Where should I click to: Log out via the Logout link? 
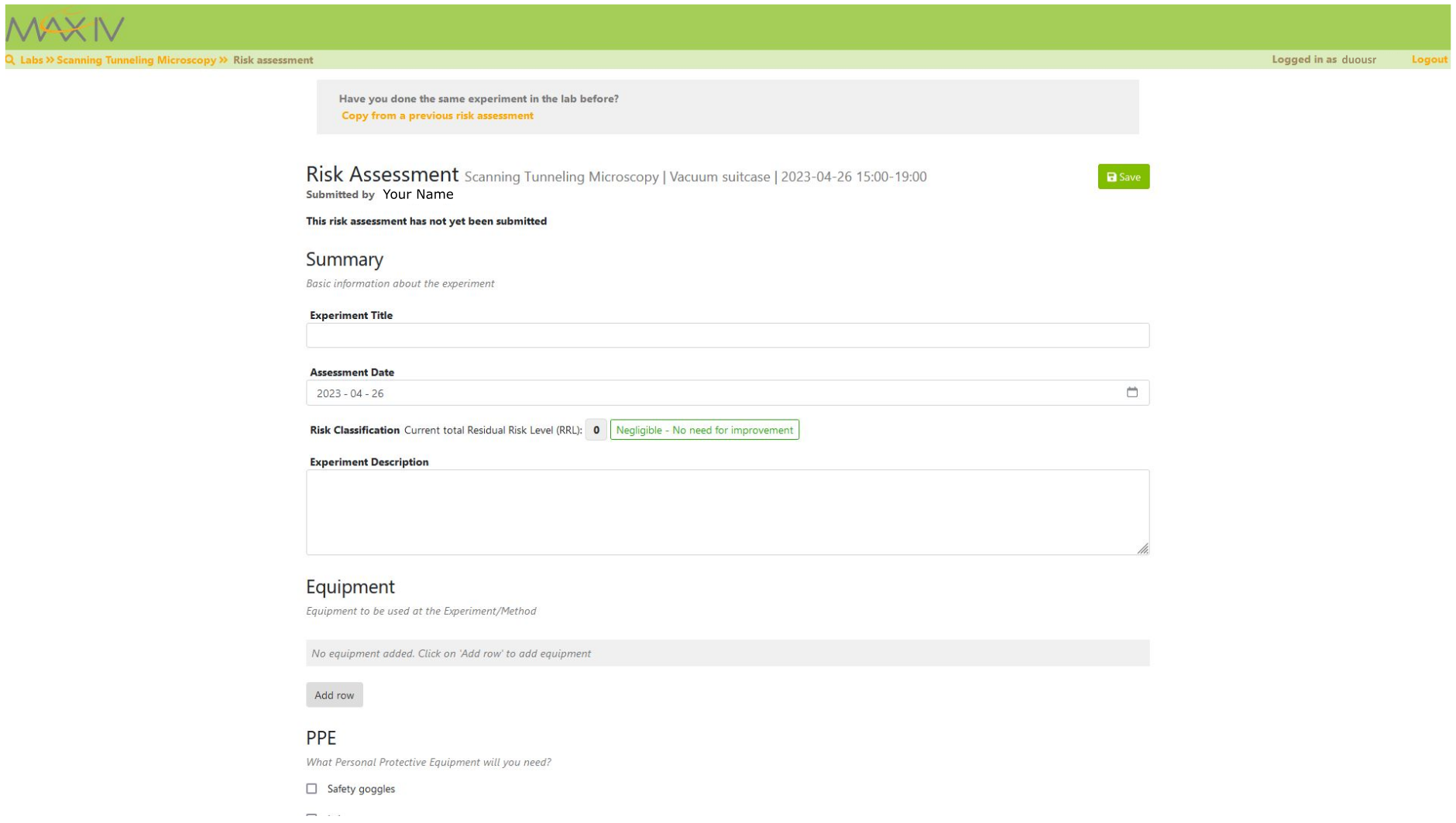point(1429,60)
